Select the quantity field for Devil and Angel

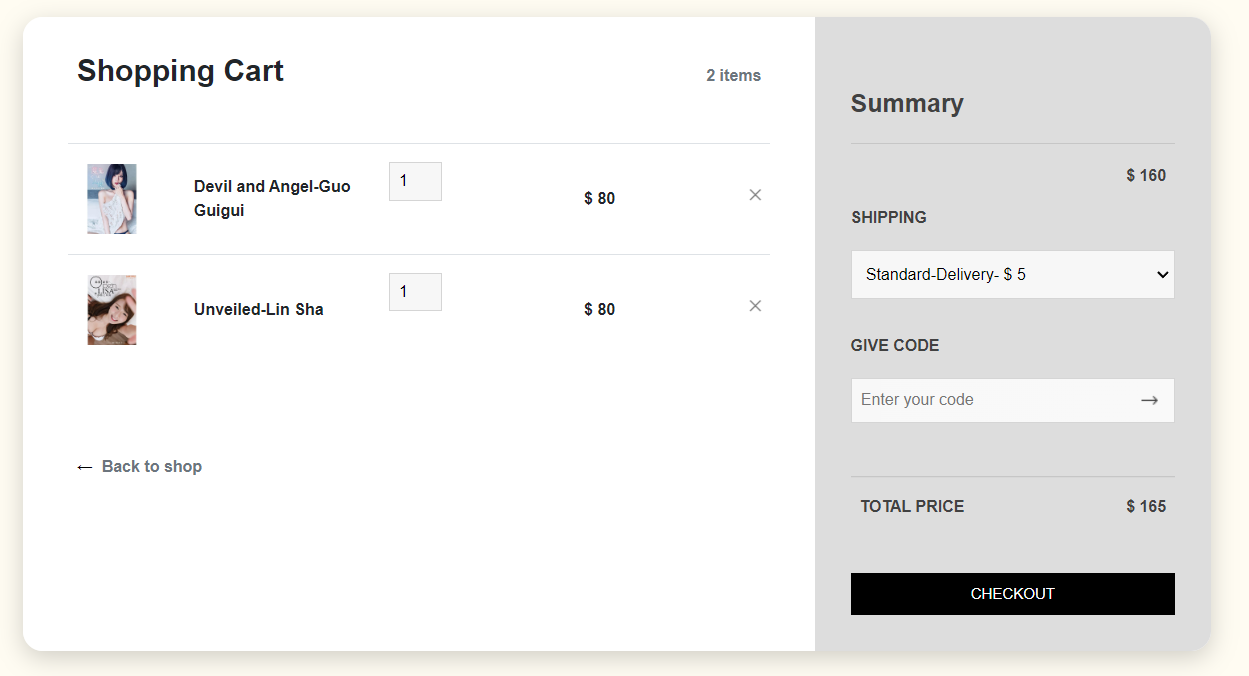coord(415,181)
